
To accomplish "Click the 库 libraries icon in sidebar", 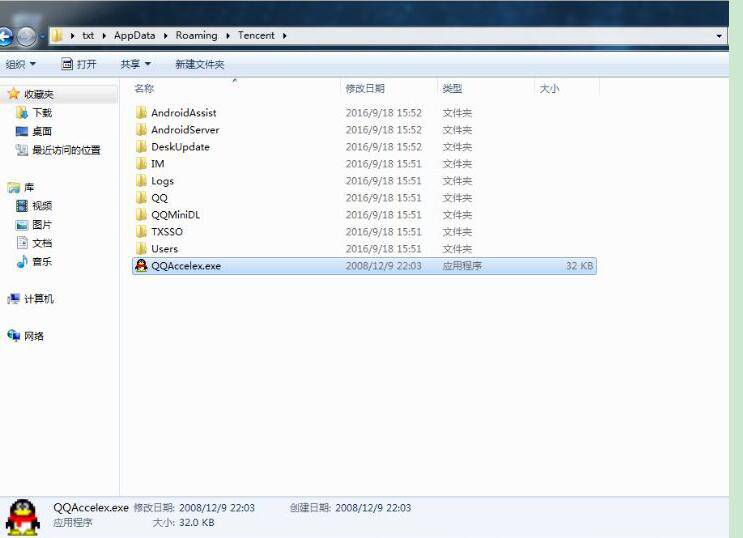I will click(14, 188).
